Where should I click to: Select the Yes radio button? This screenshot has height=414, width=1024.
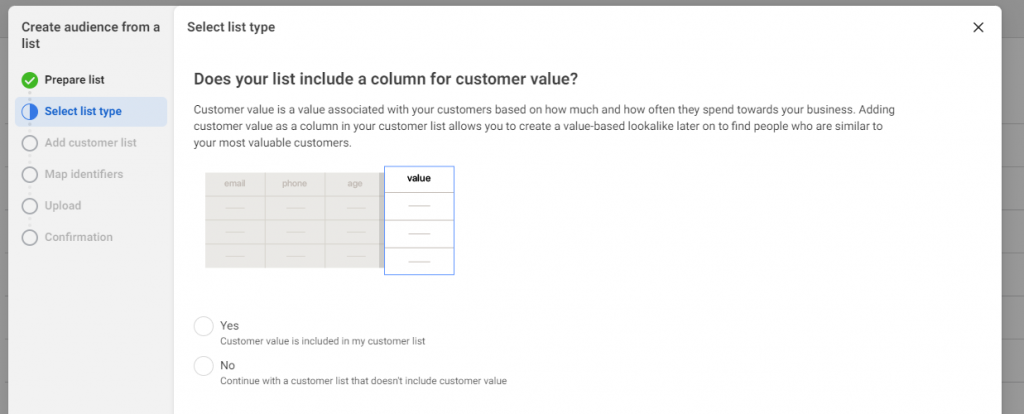204,326
